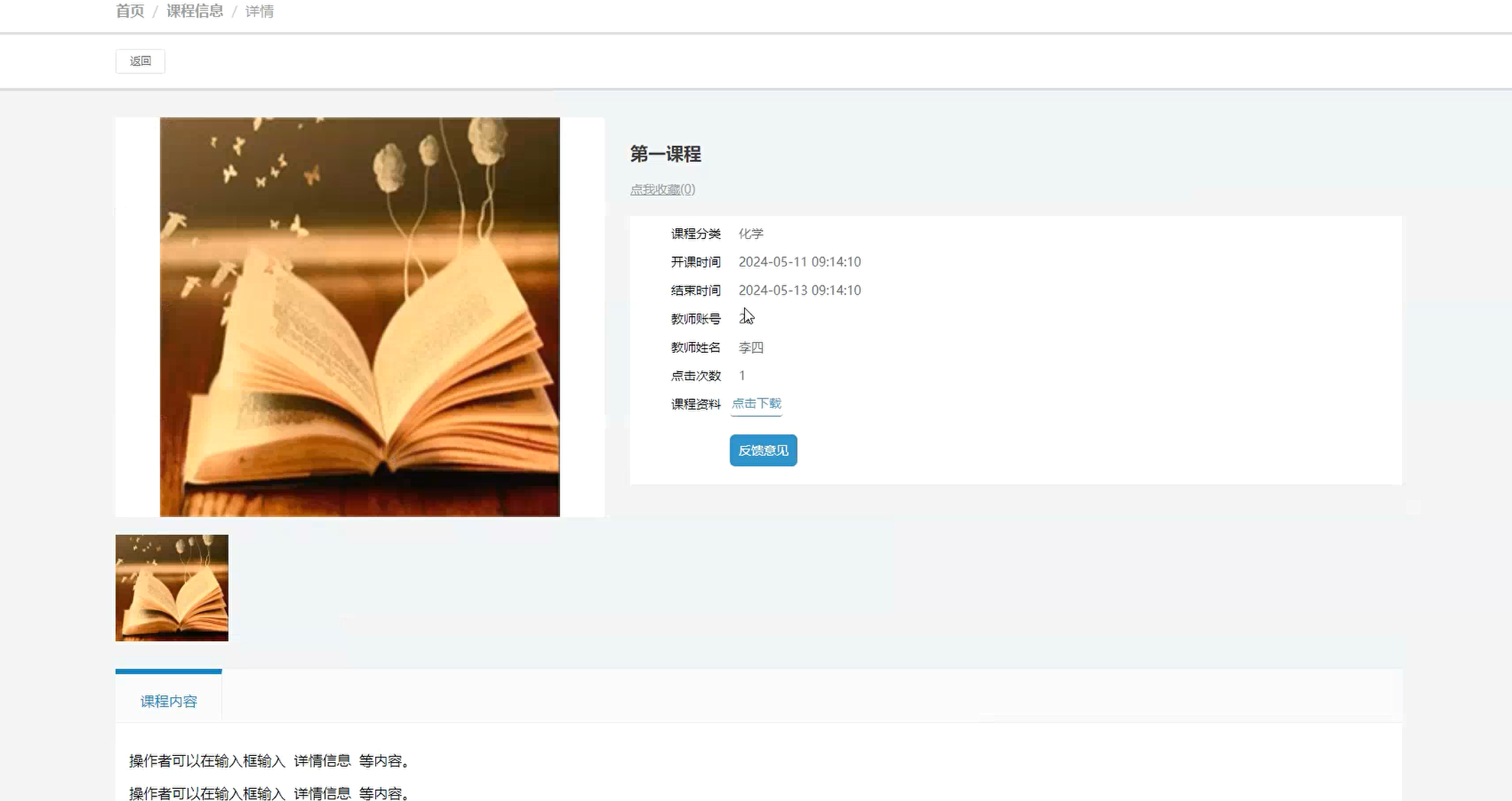The image size is (1512, 801).
Task: Go to 首页 in the breadcrumb
Action: 130,11
